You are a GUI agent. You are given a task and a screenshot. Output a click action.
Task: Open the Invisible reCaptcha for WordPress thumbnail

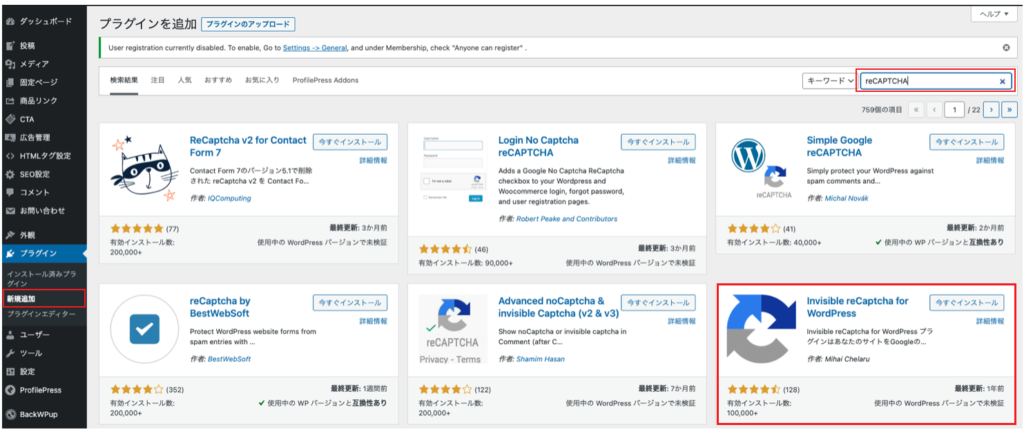pos(761,329)
